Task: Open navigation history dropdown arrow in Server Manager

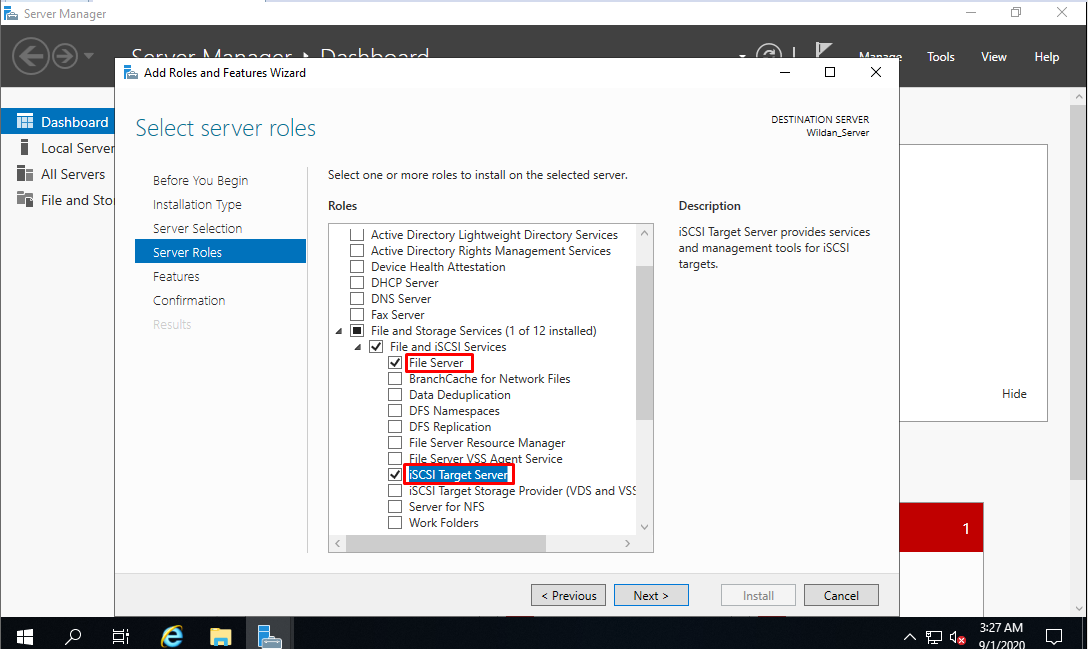Action: click(x=89, y=56)
